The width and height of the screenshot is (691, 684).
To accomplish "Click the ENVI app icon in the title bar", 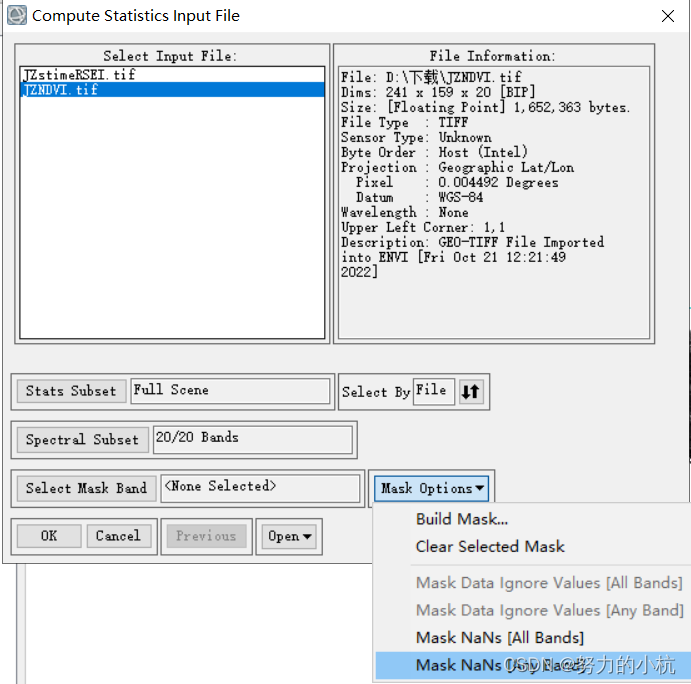I will (x=17, y=15).
